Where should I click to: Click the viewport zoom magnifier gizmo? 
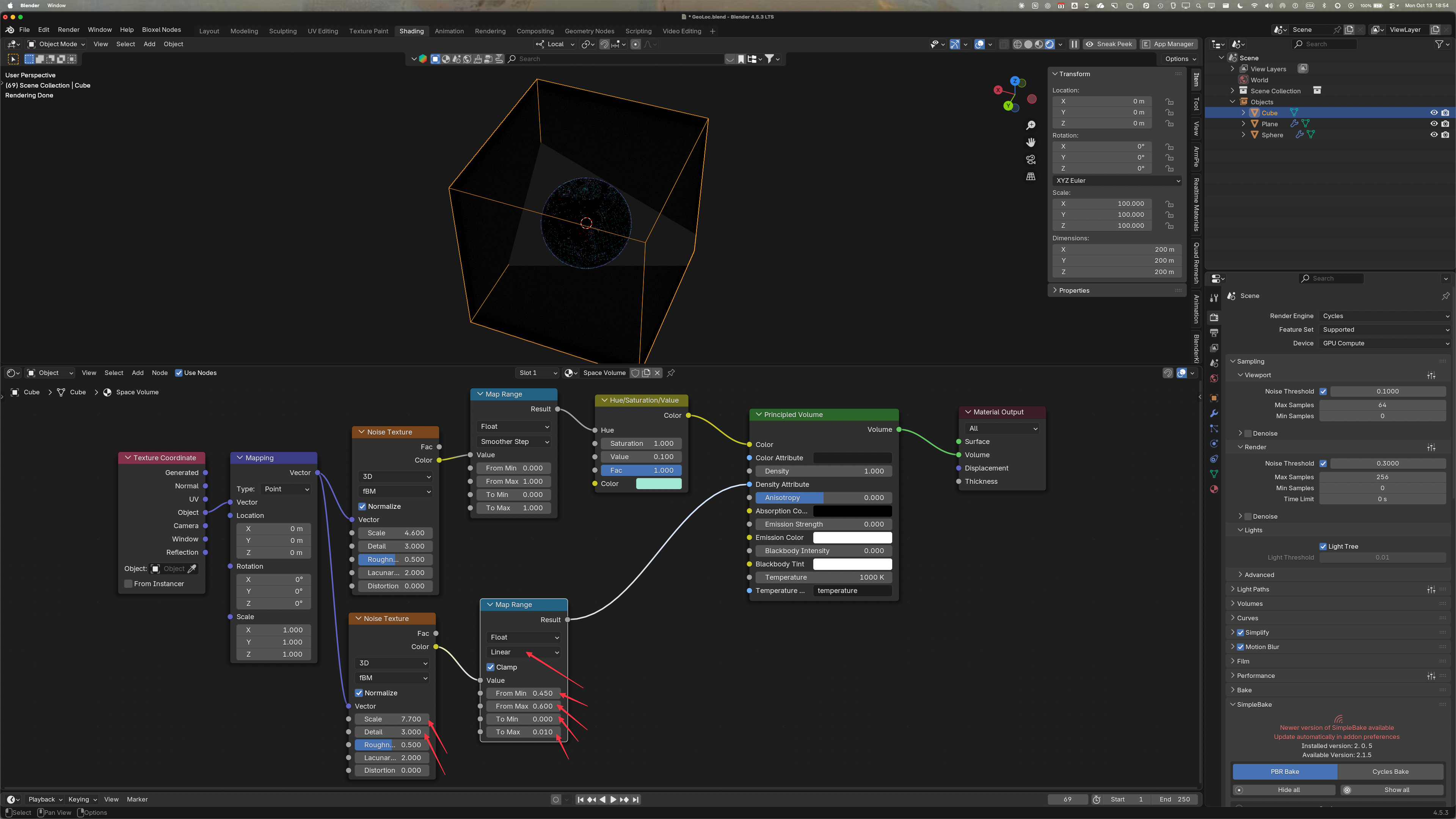coord(1031,125)
